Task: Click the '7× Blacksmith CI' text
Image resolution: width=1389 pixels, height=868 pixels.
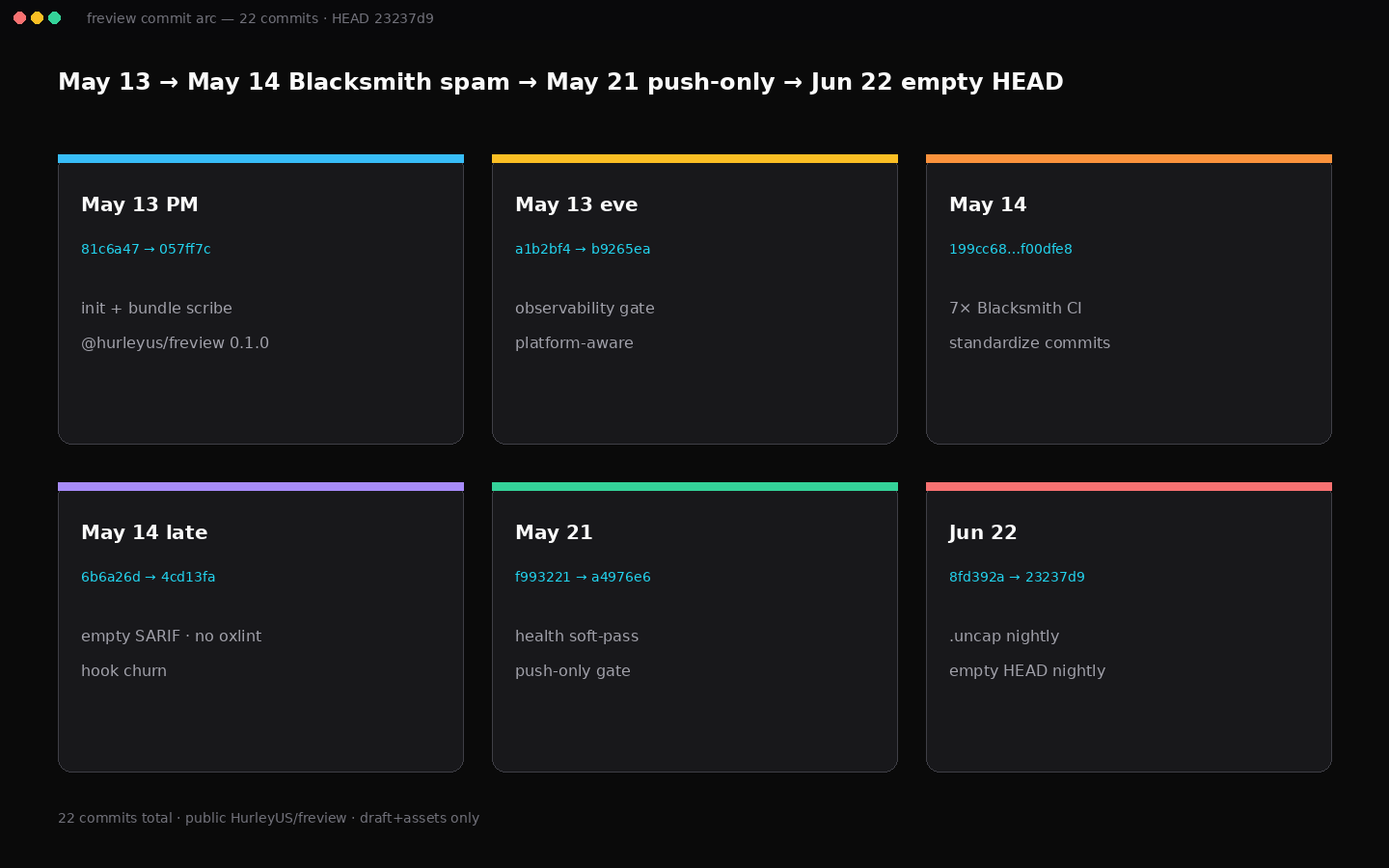Action: 1015,309
